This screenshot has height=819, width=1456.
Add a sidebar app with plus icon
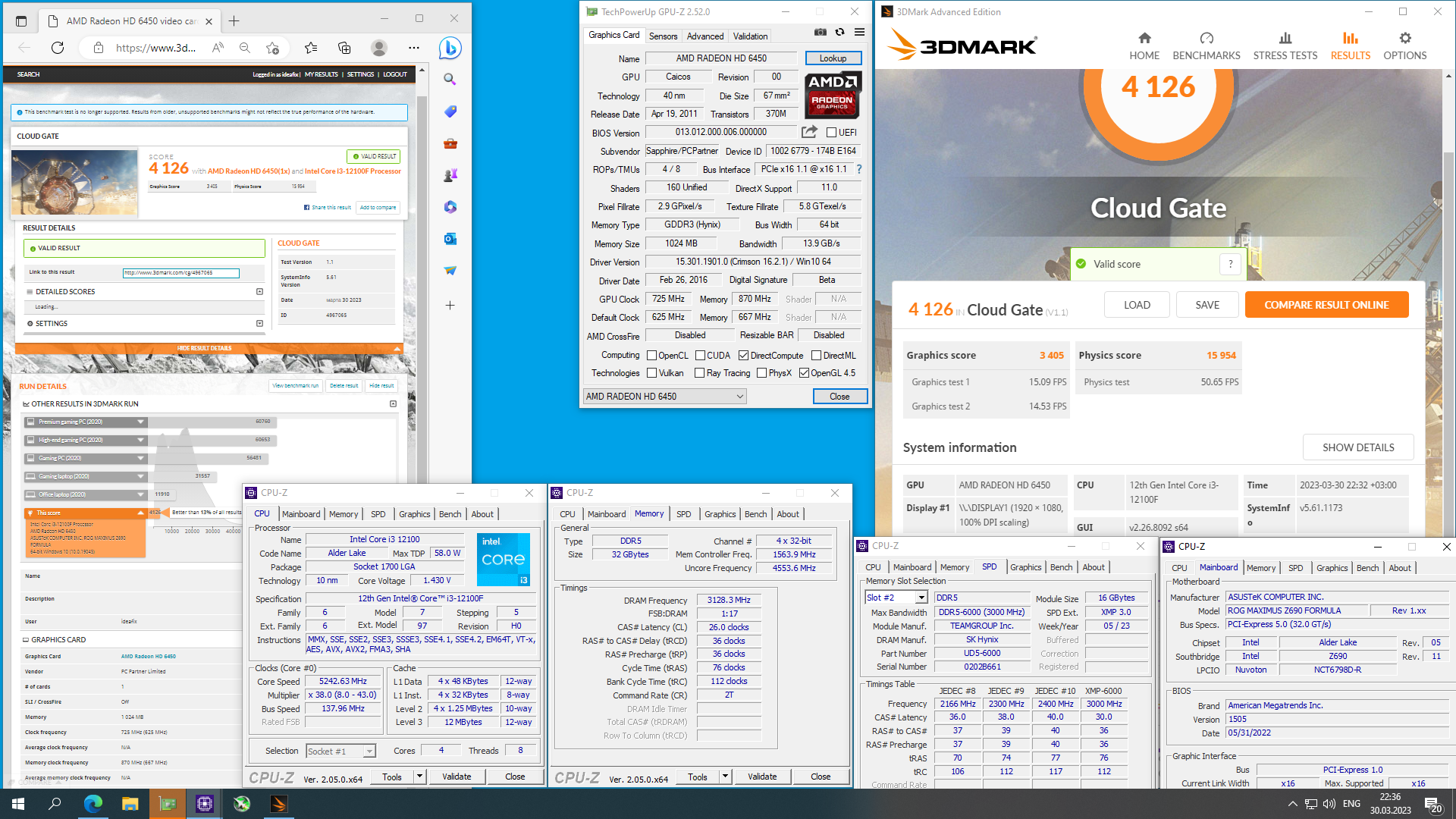(450, 305)
